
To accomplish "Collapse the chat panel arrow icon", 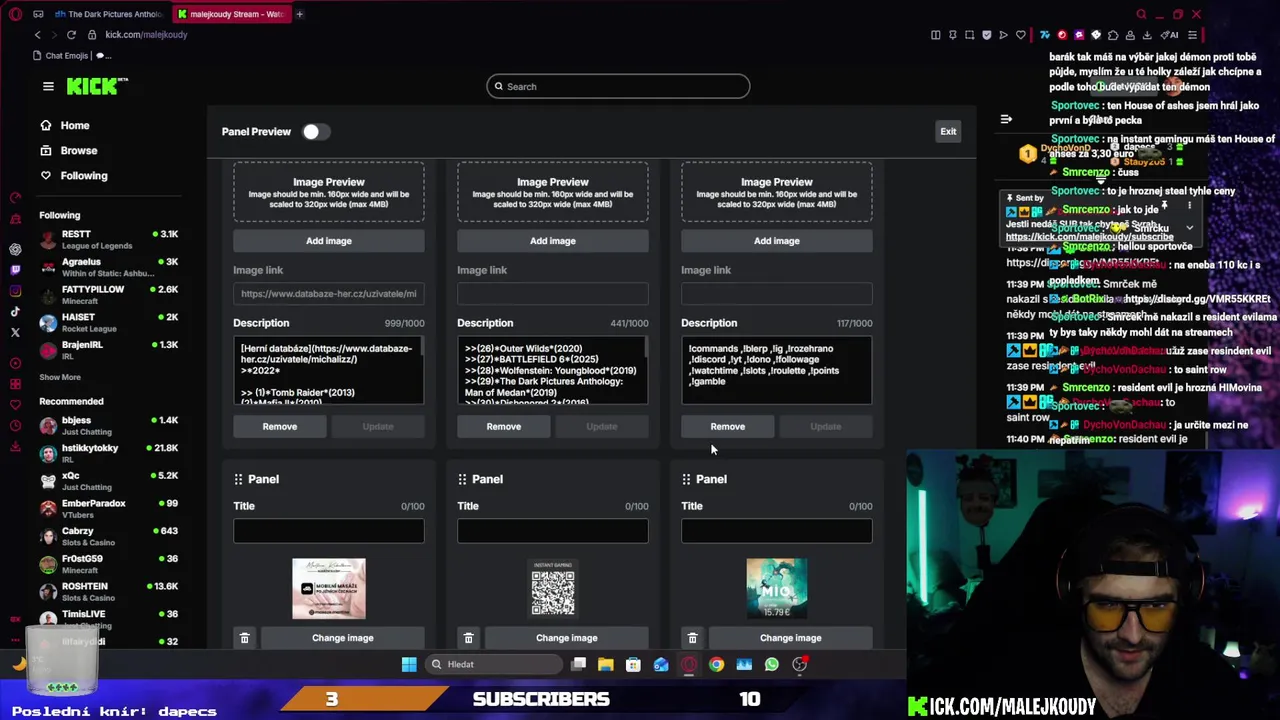I will coord(1006,119).
